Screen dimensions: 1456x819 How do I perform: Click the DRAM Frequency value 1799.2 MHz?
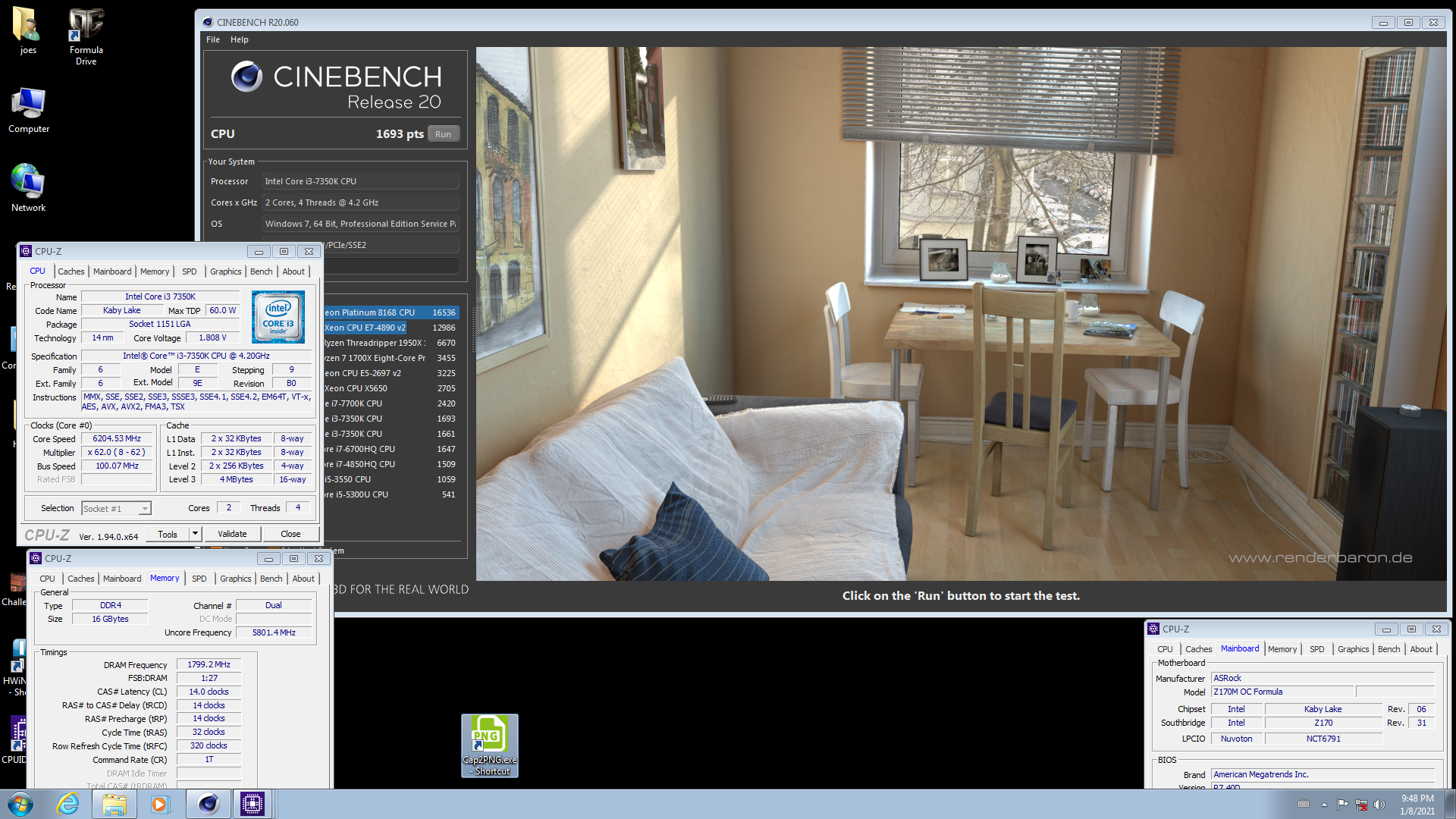click(x=209, y=664)
